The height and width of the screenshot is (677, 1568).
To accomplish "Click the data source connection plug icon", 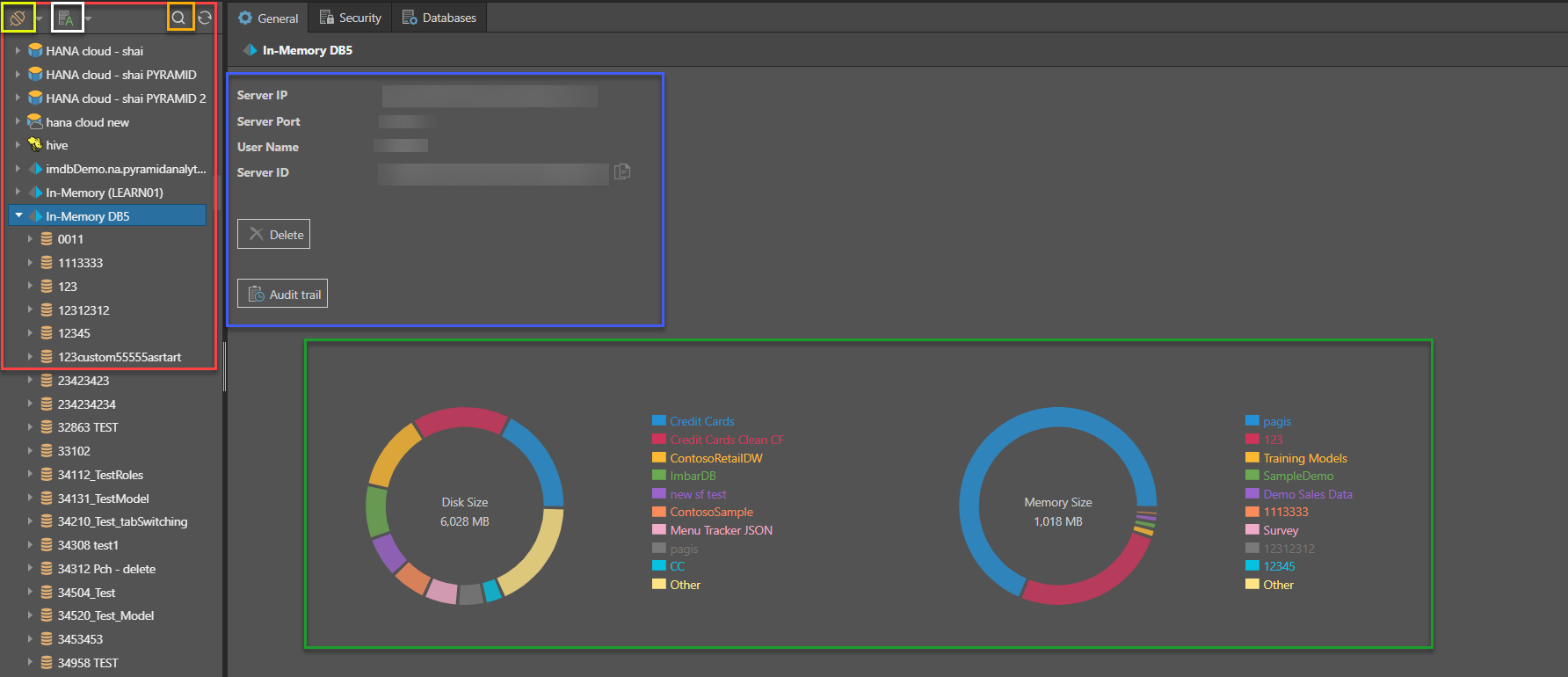I will (17, 18).
